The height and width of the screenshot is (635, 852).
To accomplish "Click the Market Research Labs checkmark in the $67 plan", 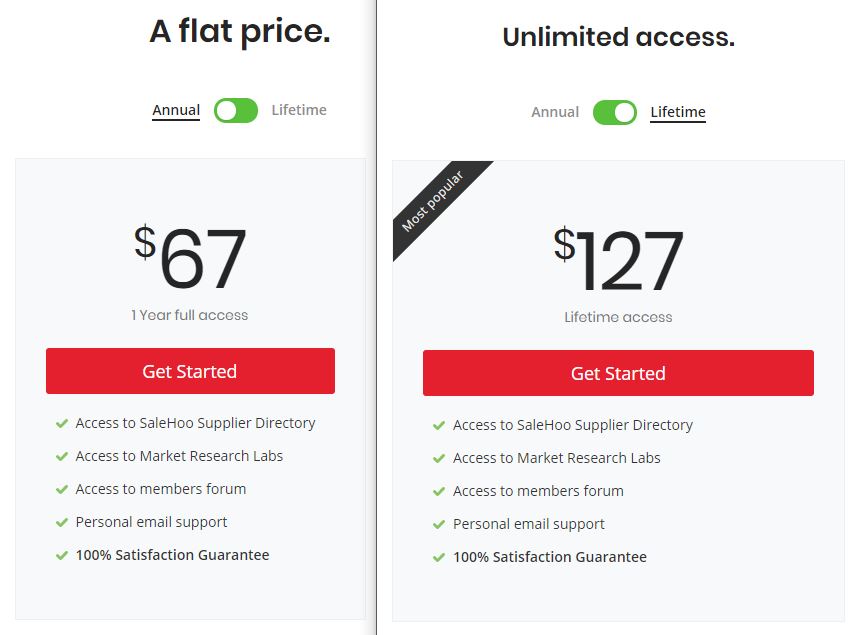I will [x=62, y=457].
